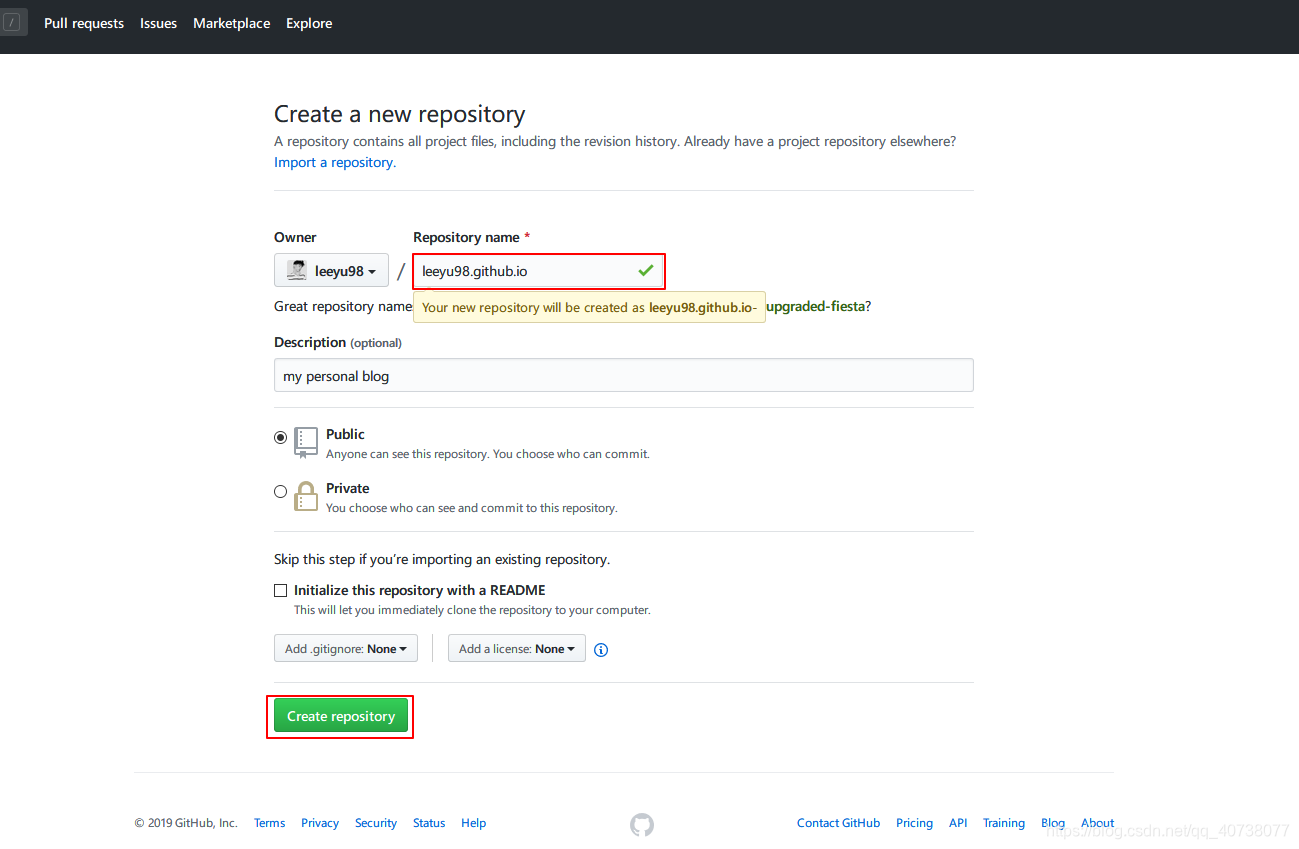Viewport: 1299px width, 849px height.
Task: Open the Security footer link
Action: (376, 823)
